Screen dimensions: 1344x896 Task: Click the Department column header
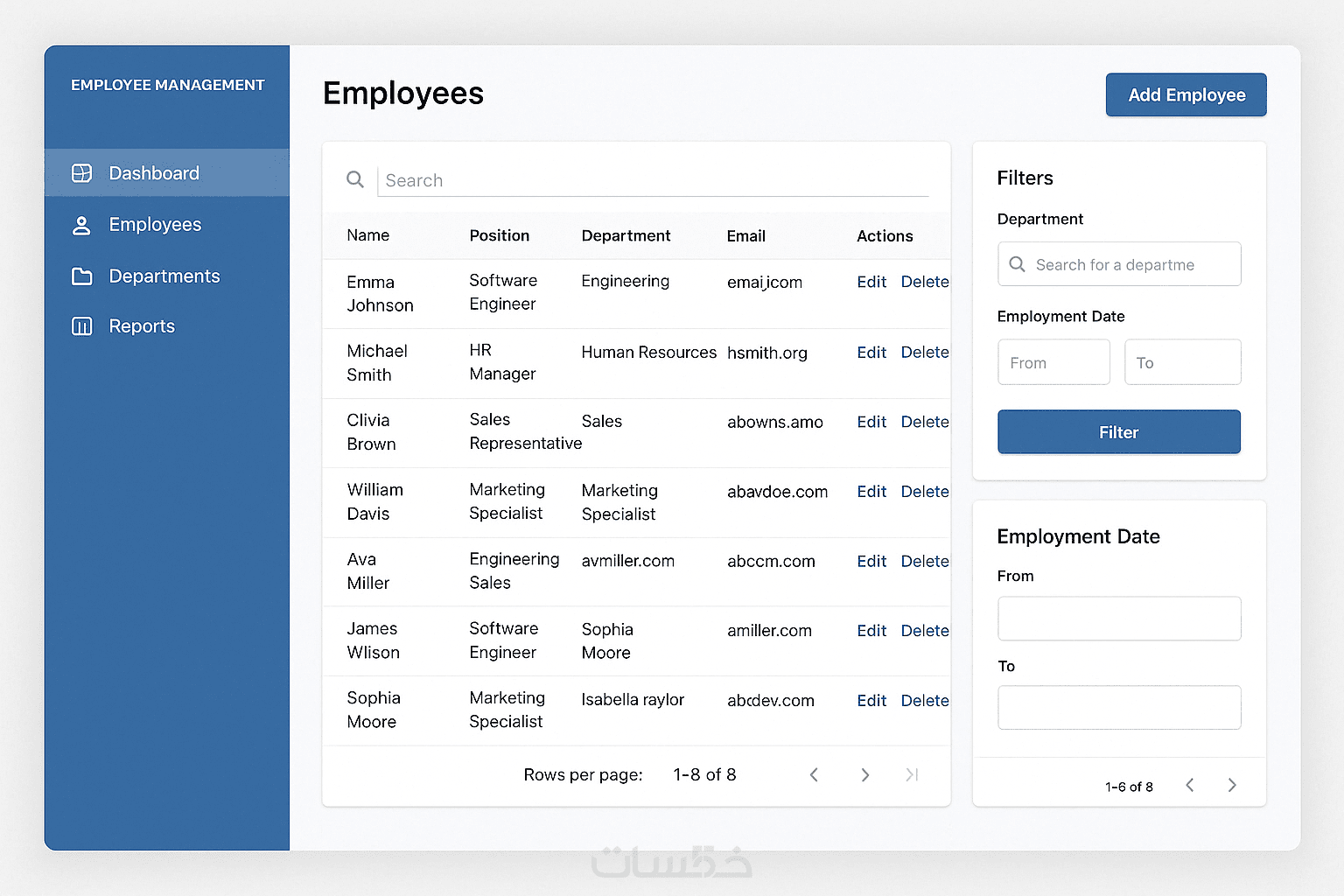pos(626,235)
